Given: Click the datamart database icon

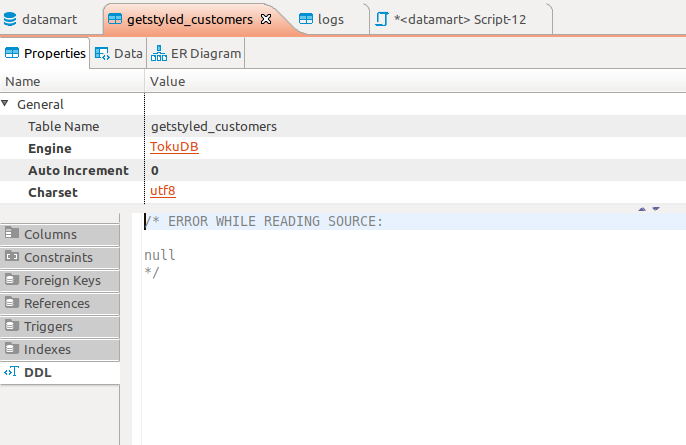Looking at the screenshot, I should pos(10,19).
